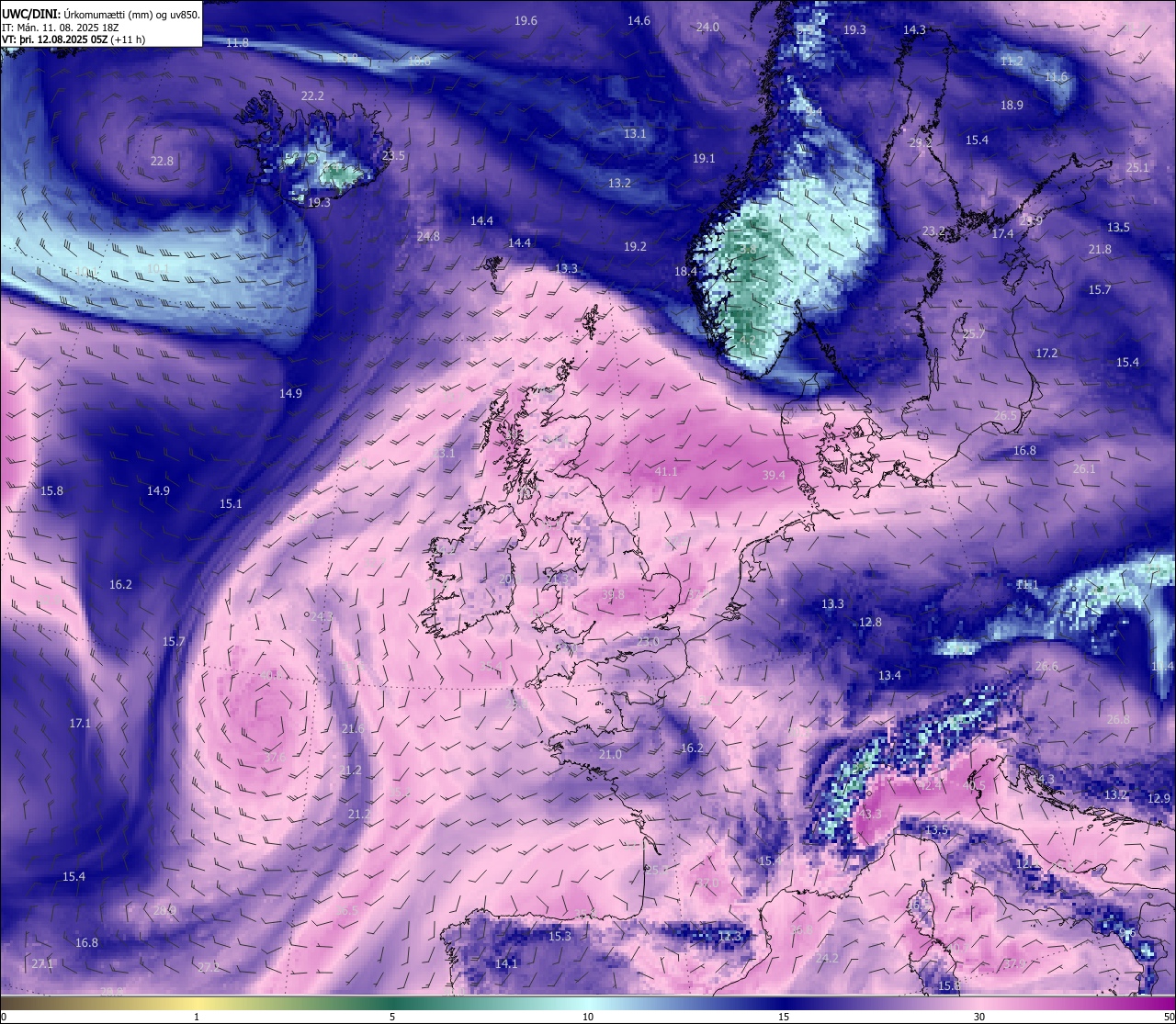Click the map value 12.8
Image resolution: width=1176 pixels, height=1024 pixels.
pos(870,622)
